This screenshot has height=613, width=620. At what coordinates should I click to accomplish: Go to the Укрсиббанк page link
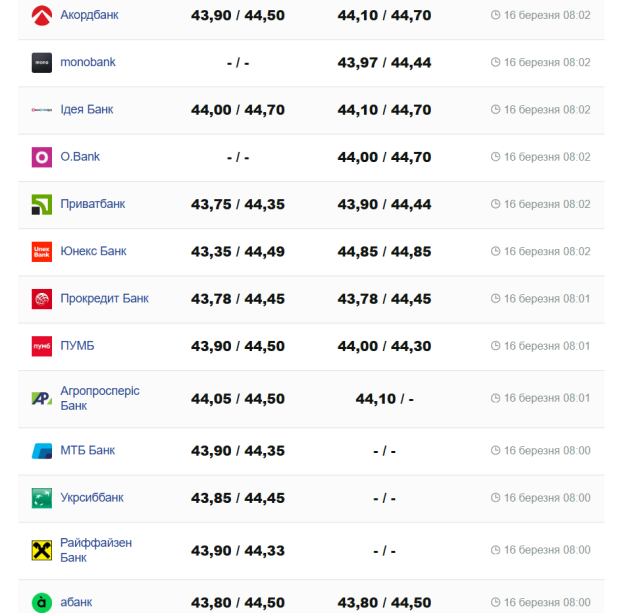[92, 498]
